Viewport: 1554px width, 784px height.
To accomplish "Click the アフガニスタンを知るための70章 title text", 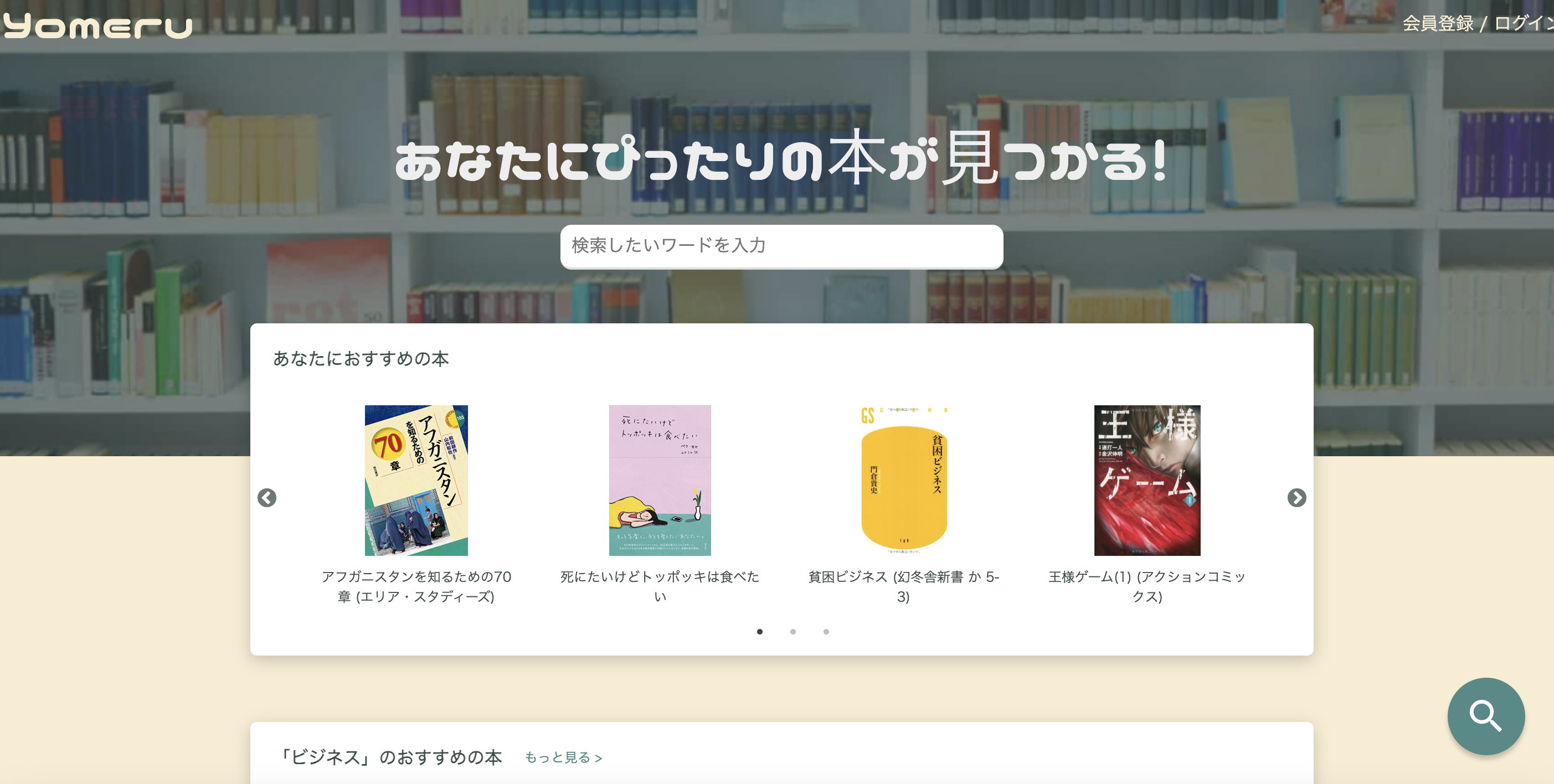I will point(416,586).
